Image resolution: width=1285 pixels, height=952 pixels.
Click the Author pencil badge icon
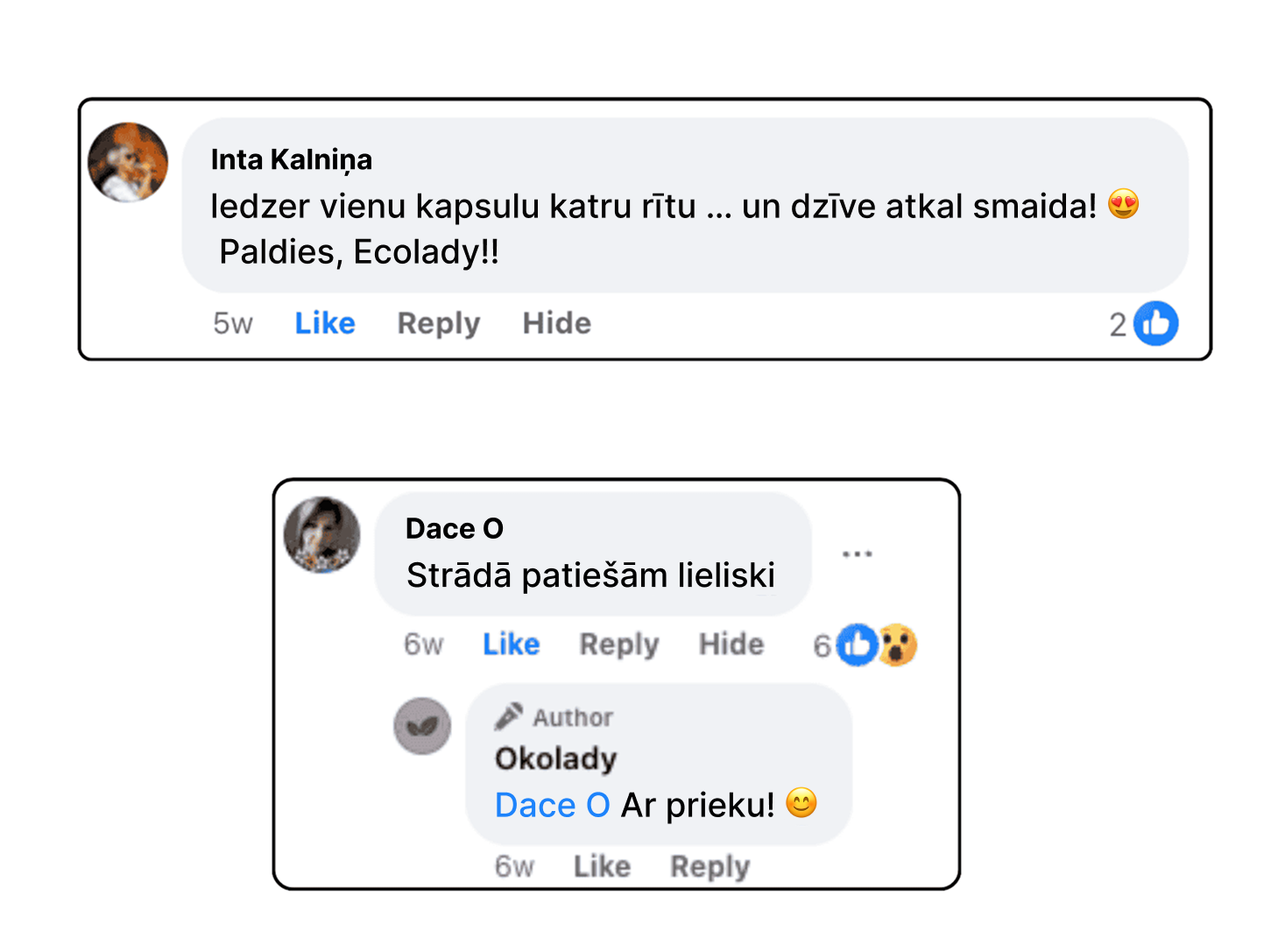[509, 716]
